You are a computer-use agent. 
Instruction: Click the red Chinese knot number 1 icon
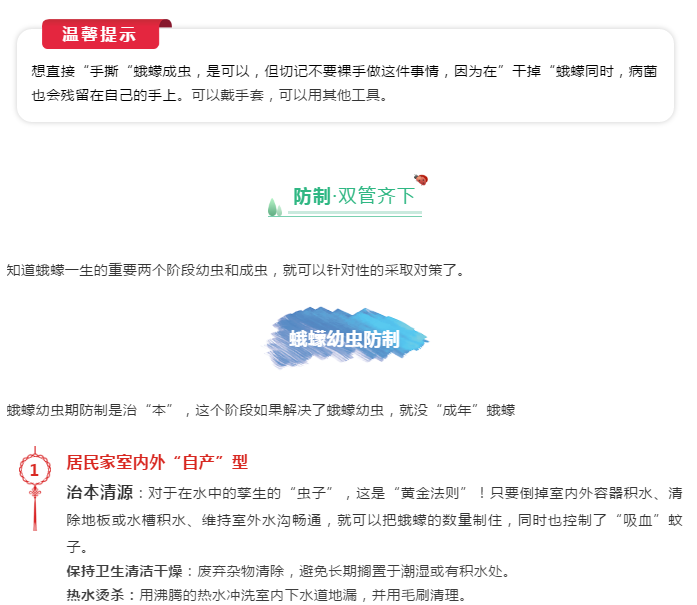(x=35, y=488)
